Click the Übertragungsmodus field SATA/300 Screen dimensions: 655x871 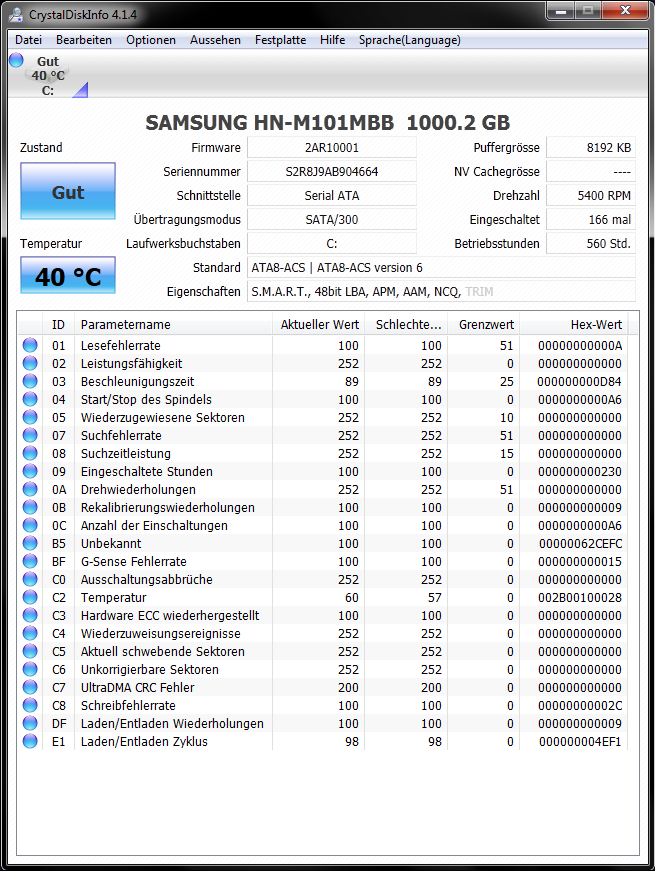pyautogui.click(x=332, y=219)
